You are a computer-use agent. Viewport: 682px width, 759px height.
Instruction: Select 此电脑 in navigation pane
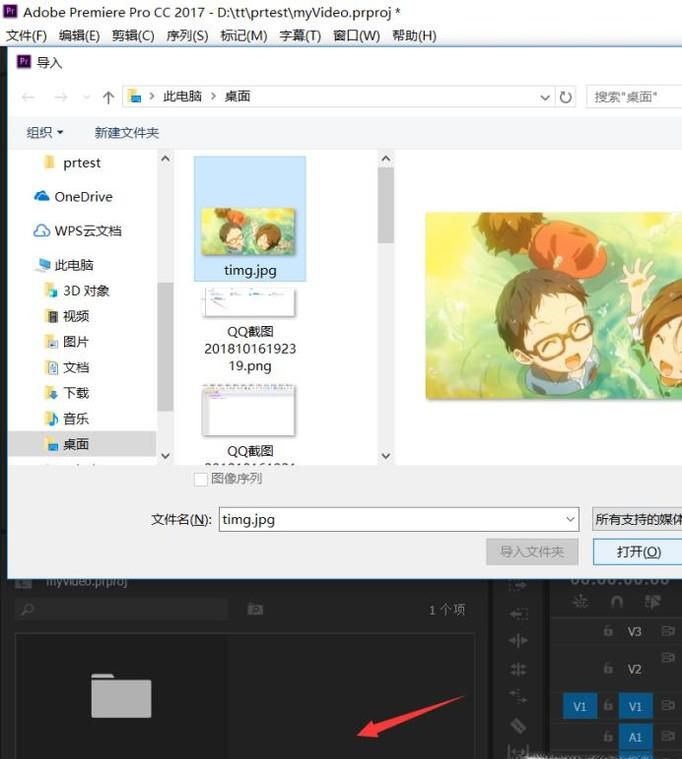pos(64,265)
